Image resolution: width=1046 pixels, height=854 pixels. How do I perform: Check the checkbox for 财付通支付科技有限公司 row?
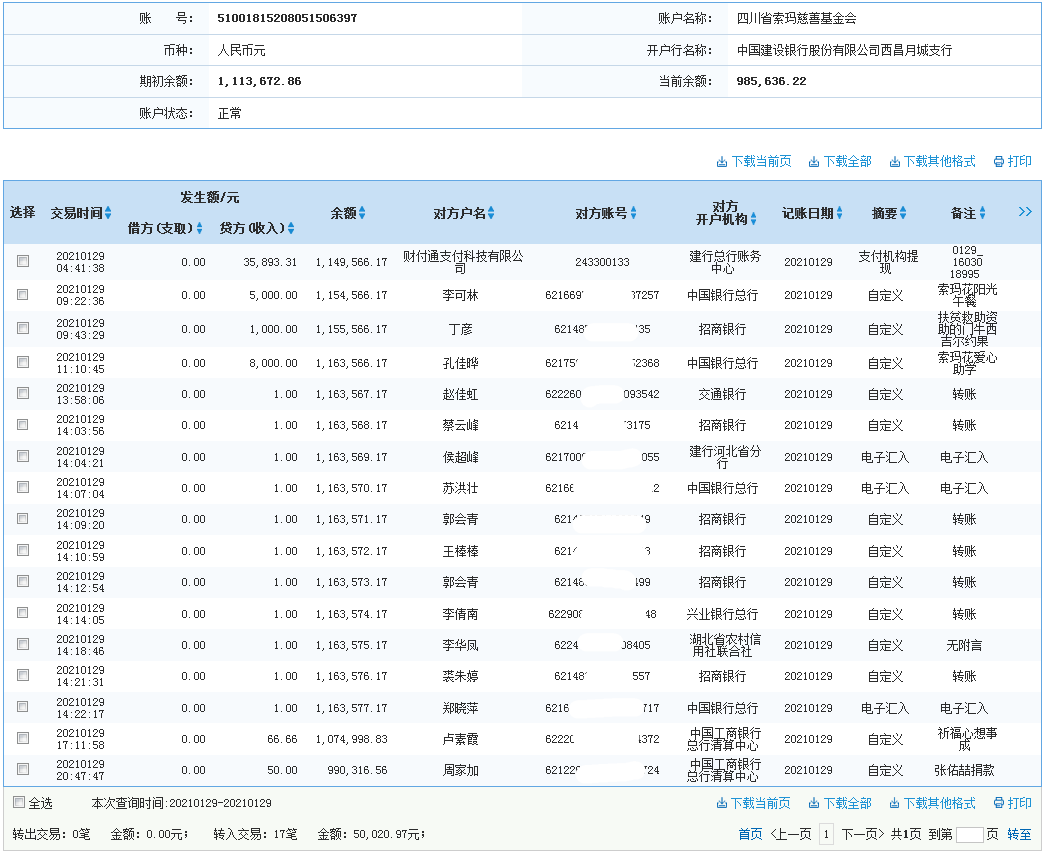pyautogui.click(x=24, y=261)
